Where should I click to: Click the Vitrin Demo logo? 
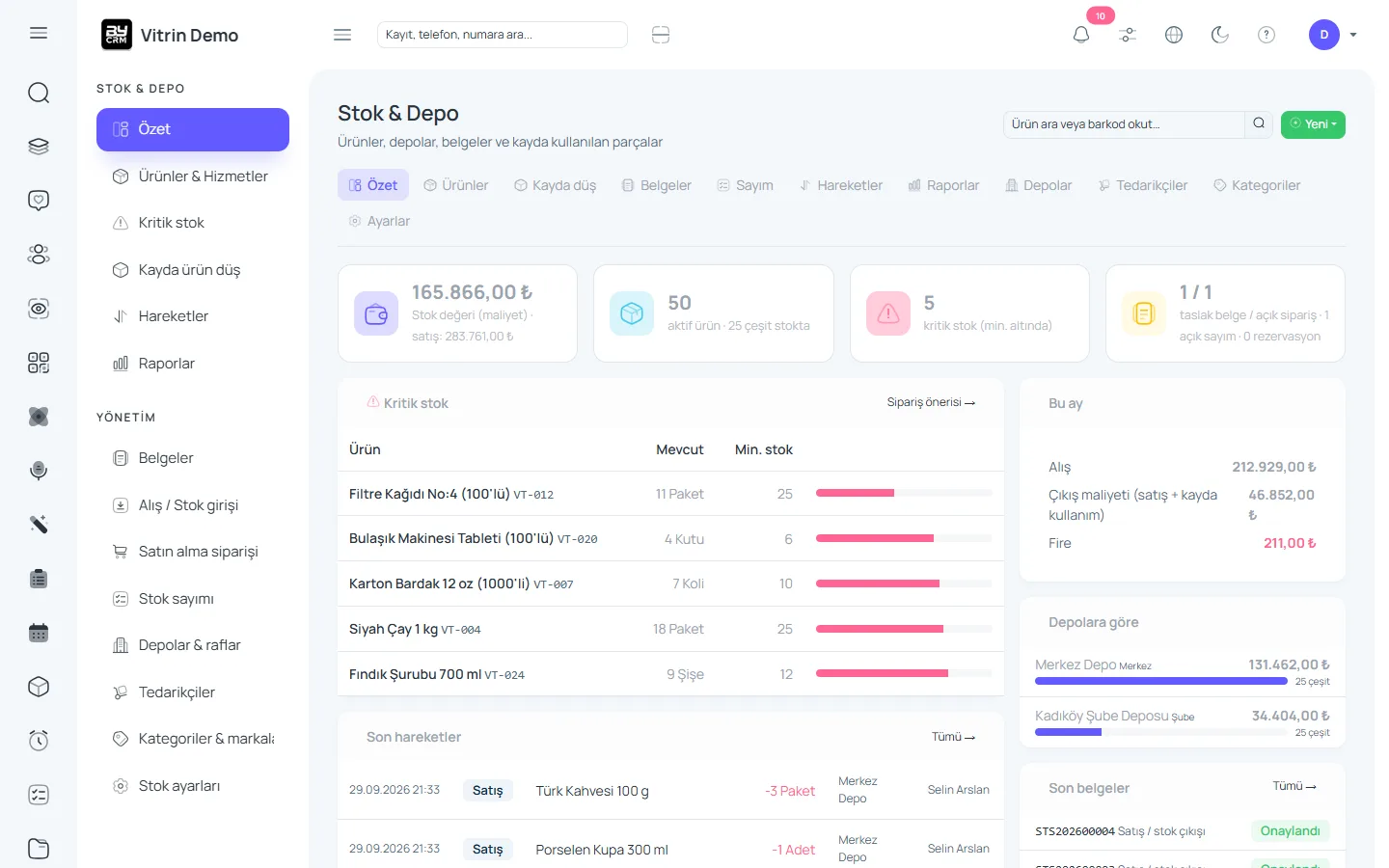tap(170, 35)
